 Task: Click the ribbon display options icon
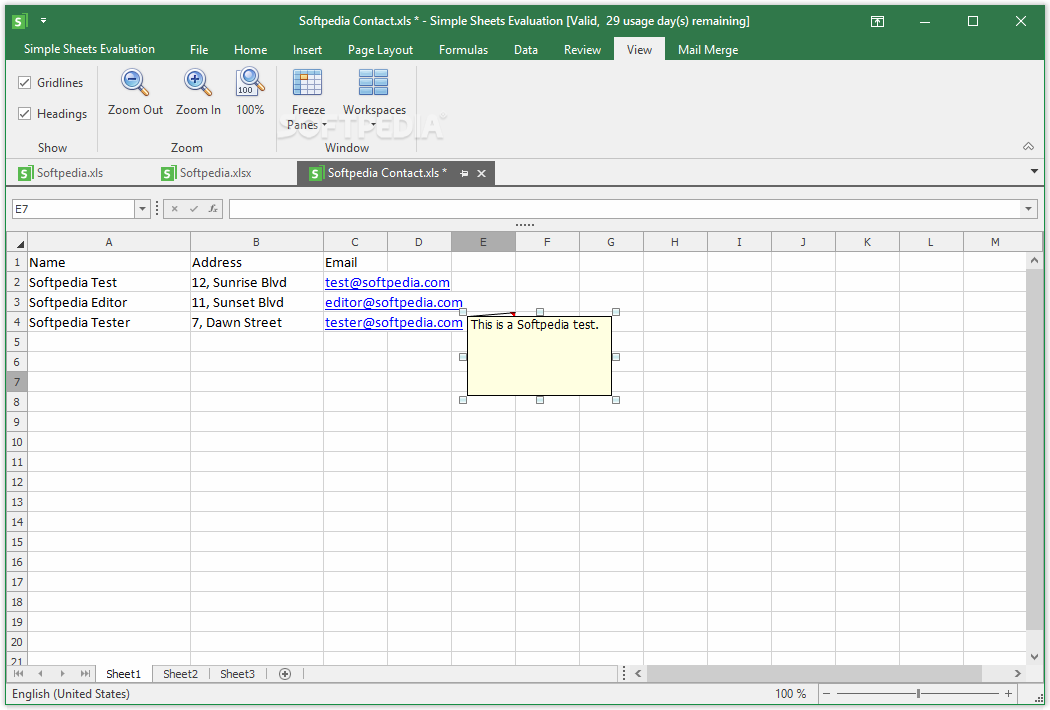877,21
